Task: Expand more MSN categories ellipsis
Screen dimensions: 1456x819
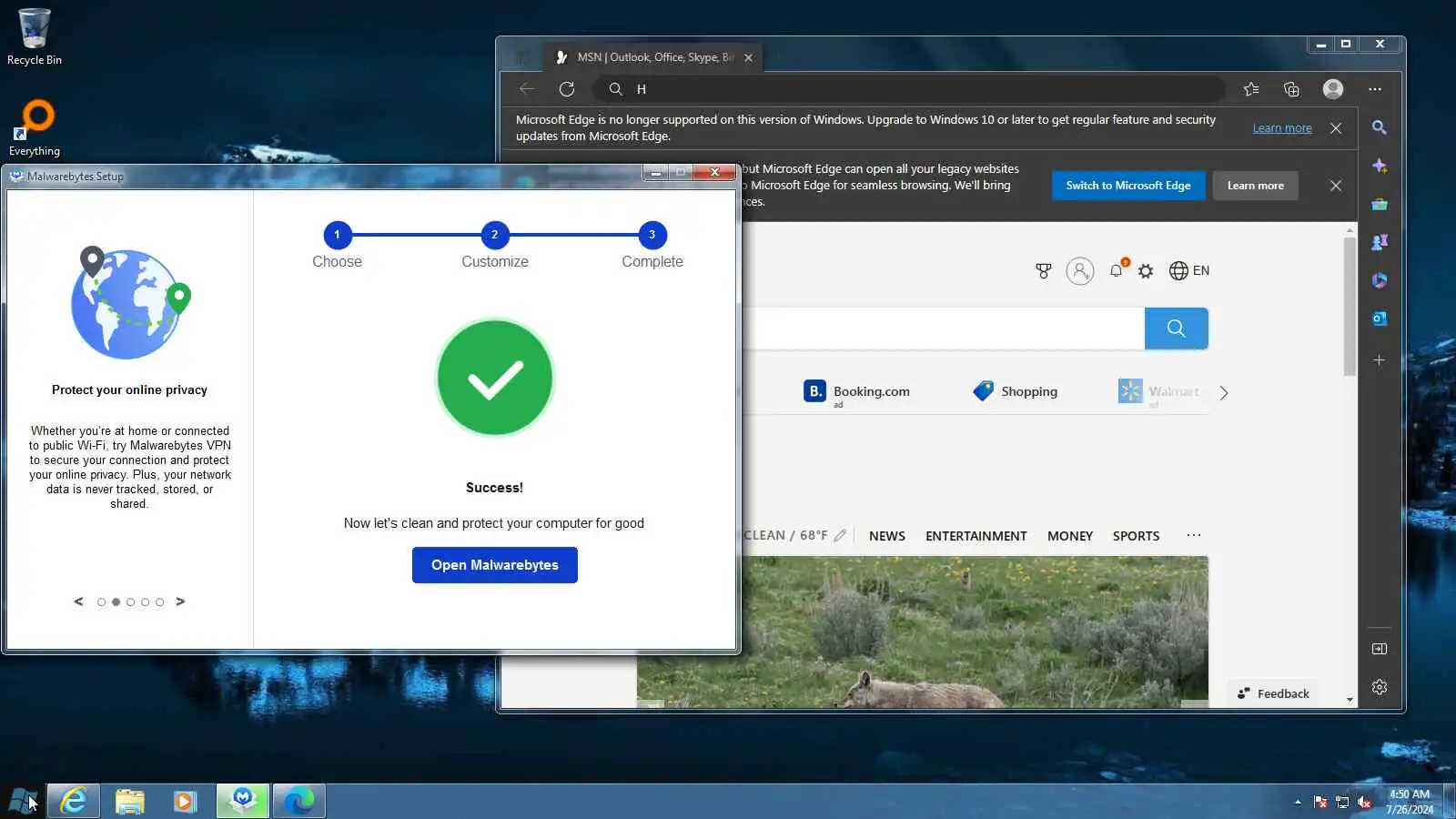Action: click(x=1194, y=535)
